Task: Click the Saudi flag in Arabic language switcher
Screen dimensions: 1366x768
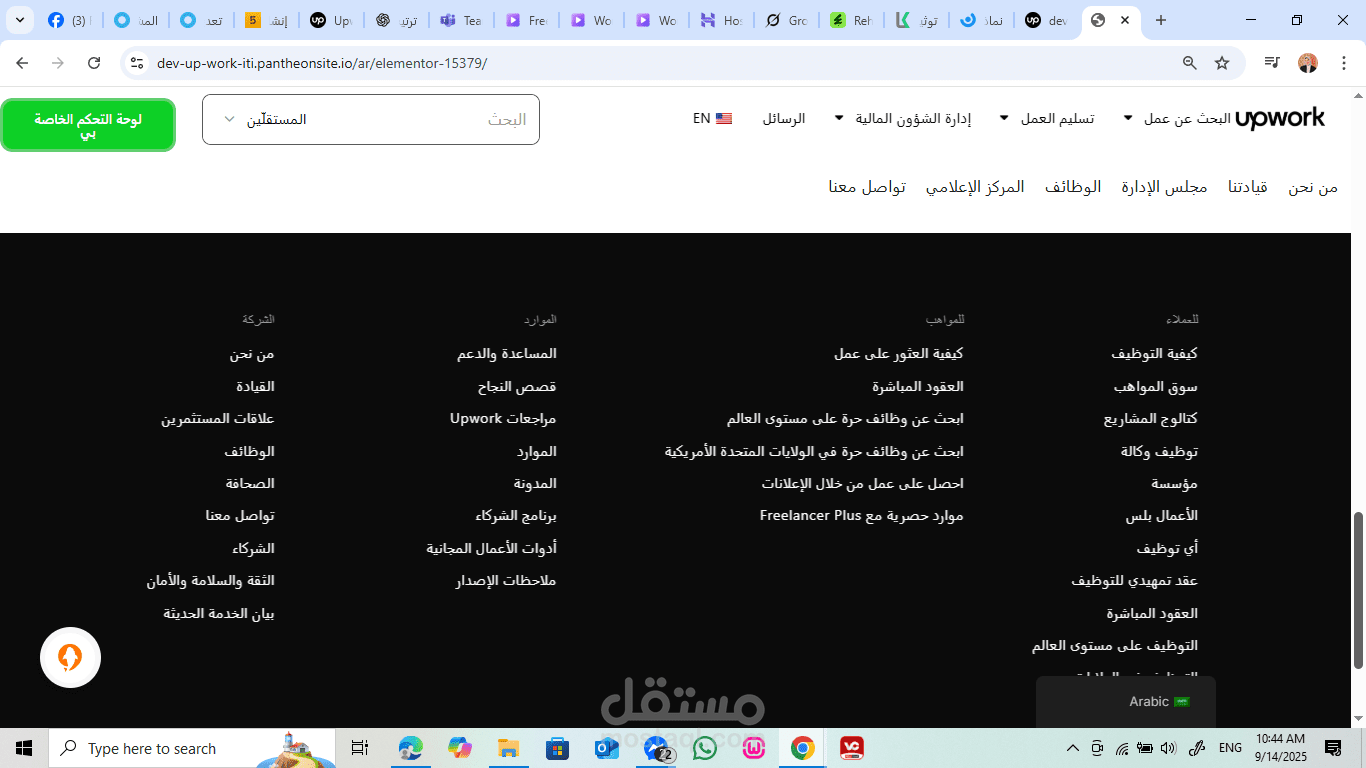Action: (1182, 702)
